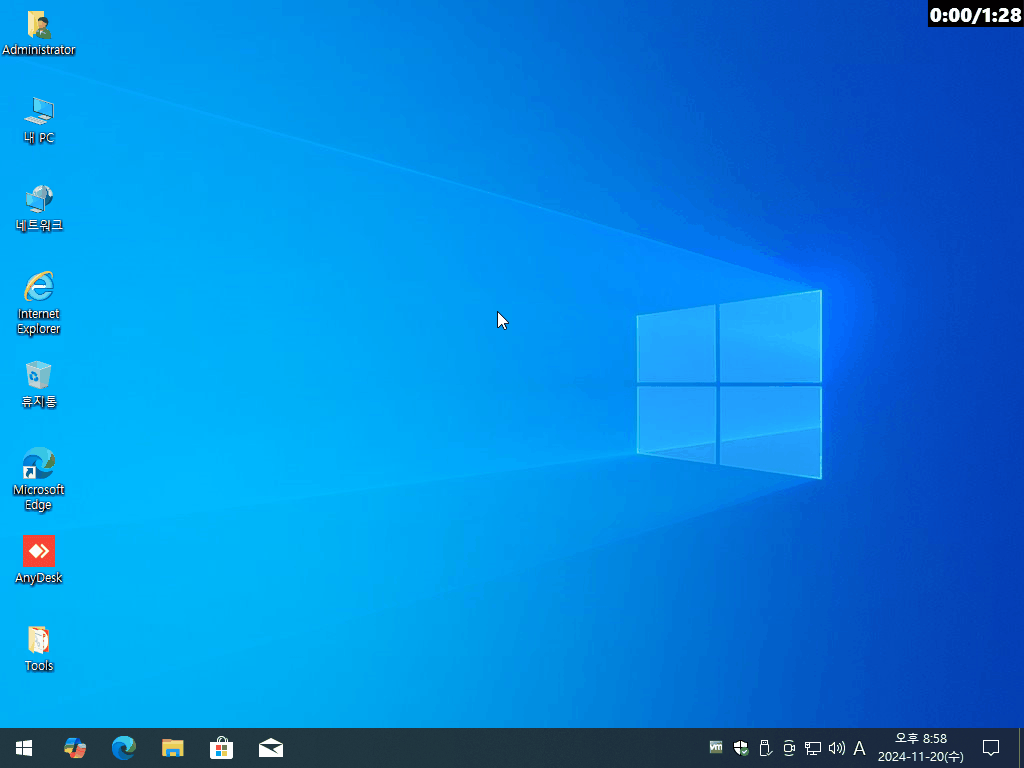Open the Action Center notifications icon
This screenshot has height=768, width=1024.
pyautogui.click(x=991, y=748)
